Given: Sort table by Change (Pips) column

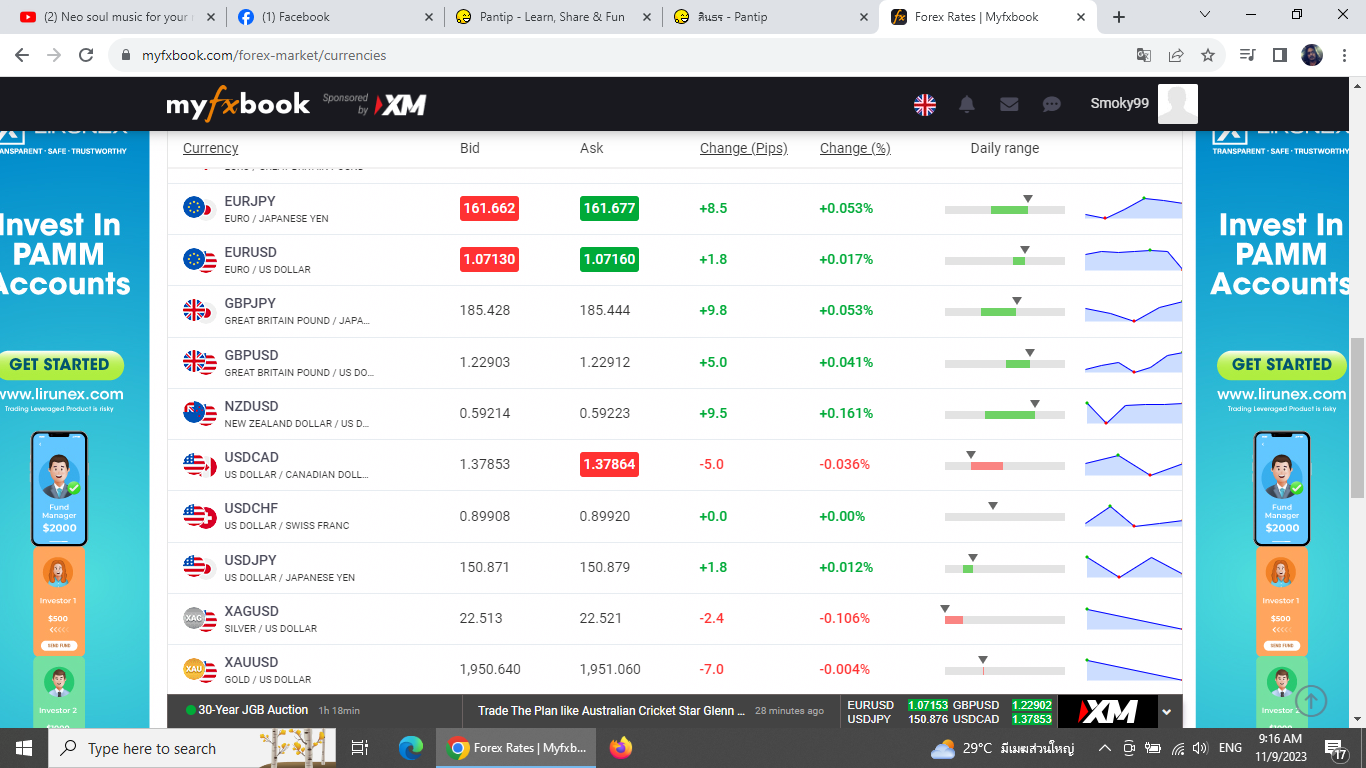Looking at the screenshot, I should (744, 148).
